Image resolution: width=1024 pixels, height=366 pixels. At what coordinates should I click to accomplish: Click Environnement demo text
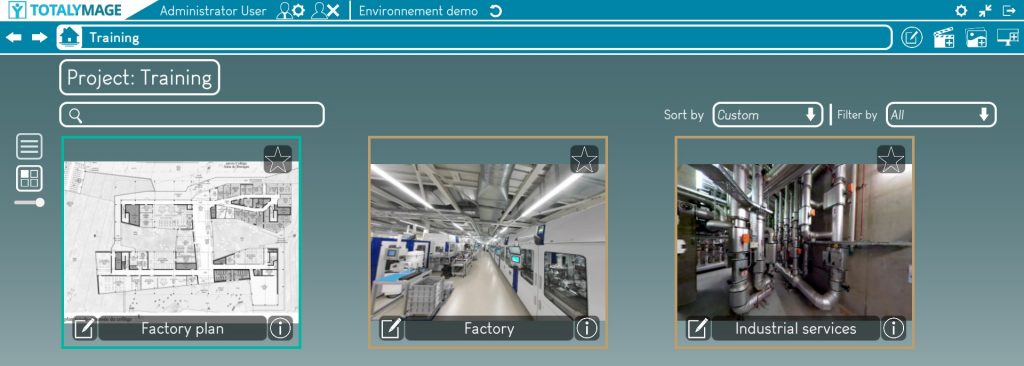[x=418, y=11]
